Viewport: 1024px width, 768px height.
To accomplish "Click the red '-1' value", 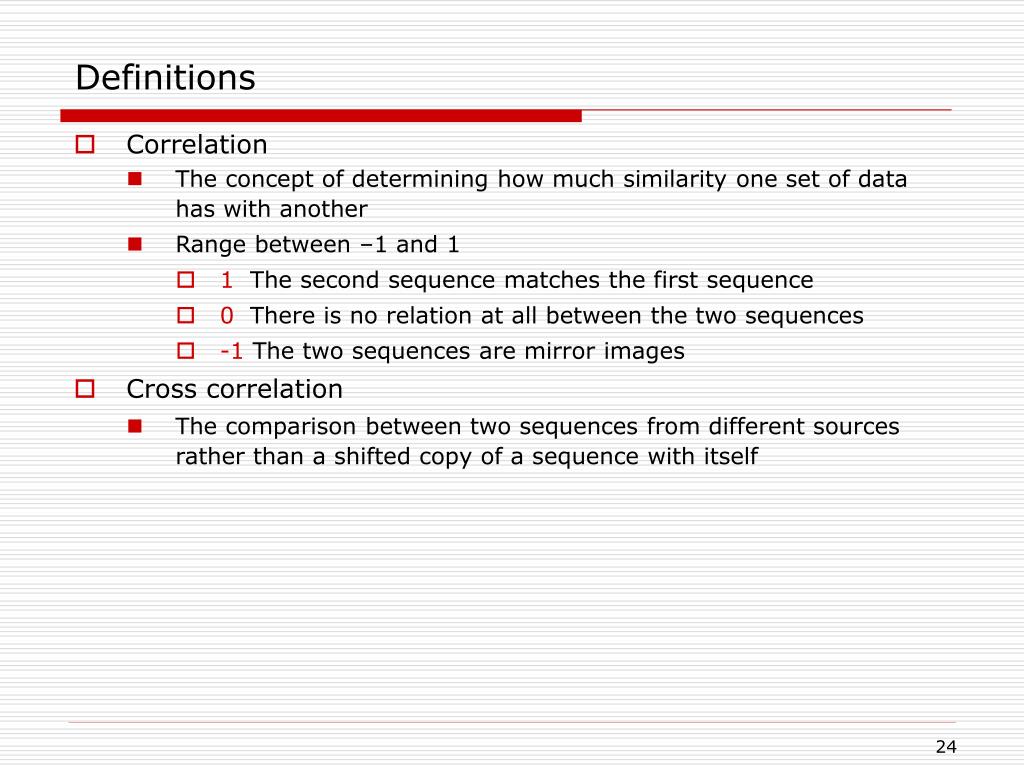I will point(231,351).
